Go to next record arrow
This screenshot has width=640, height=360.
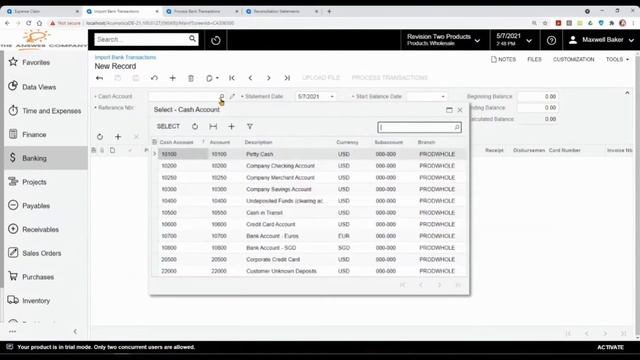point(269,78)
